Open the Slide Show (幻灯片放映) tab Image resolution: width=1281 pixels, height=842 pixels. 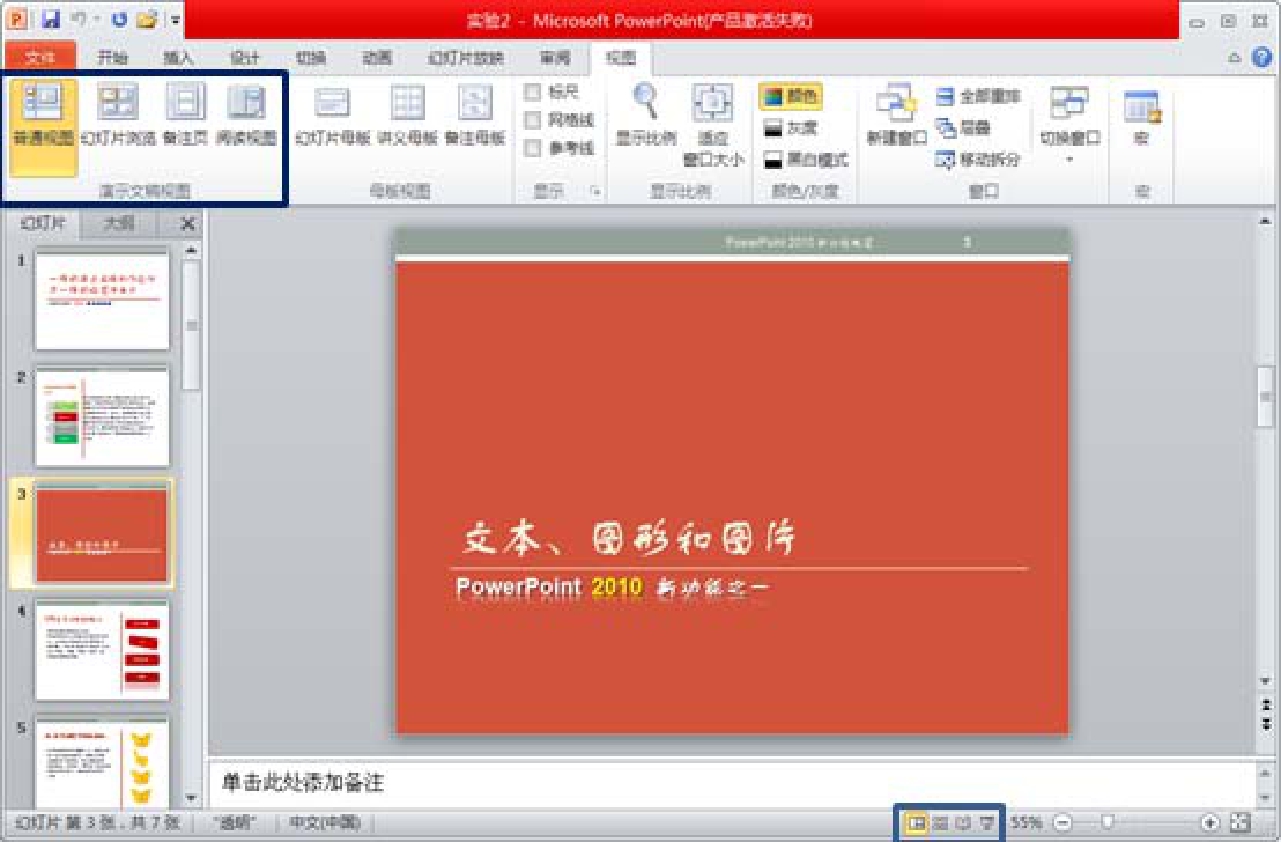point(466,58)
